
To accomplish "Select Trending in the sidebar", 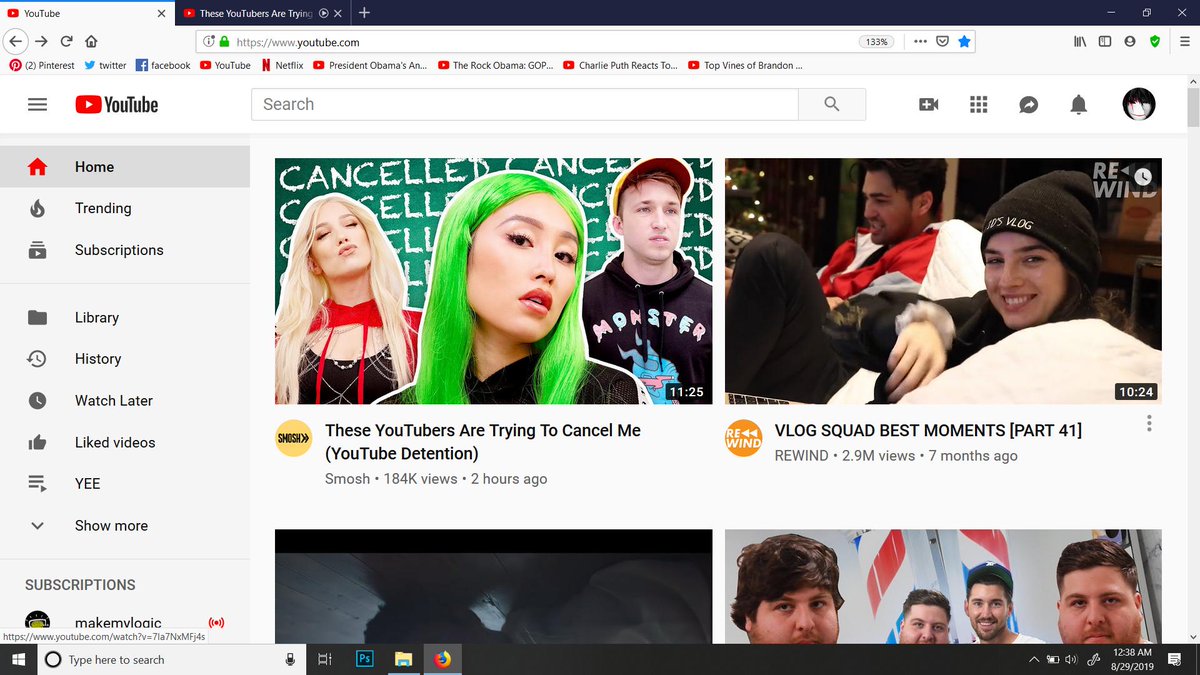I will tap(125, 208).
